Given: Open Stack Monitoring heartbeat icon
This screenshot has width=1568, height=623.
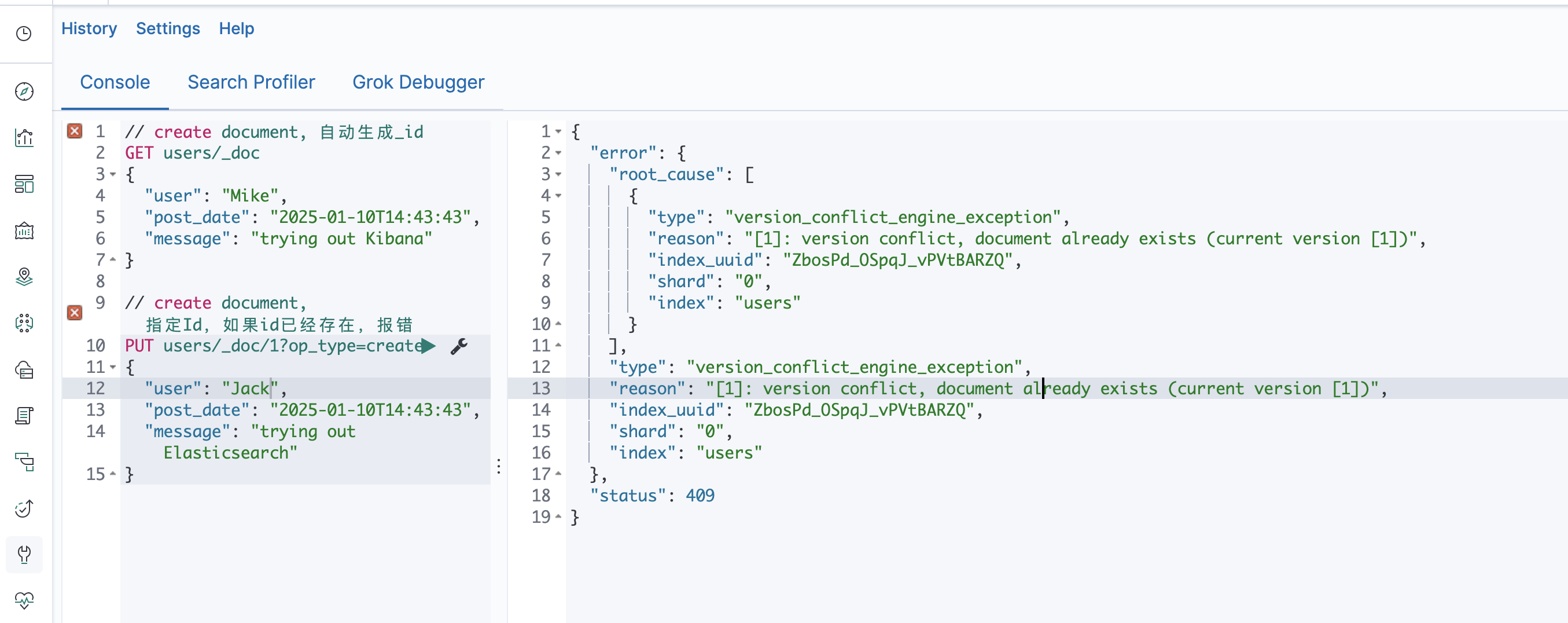Looking at the screenshot, I should click(24, 600).
